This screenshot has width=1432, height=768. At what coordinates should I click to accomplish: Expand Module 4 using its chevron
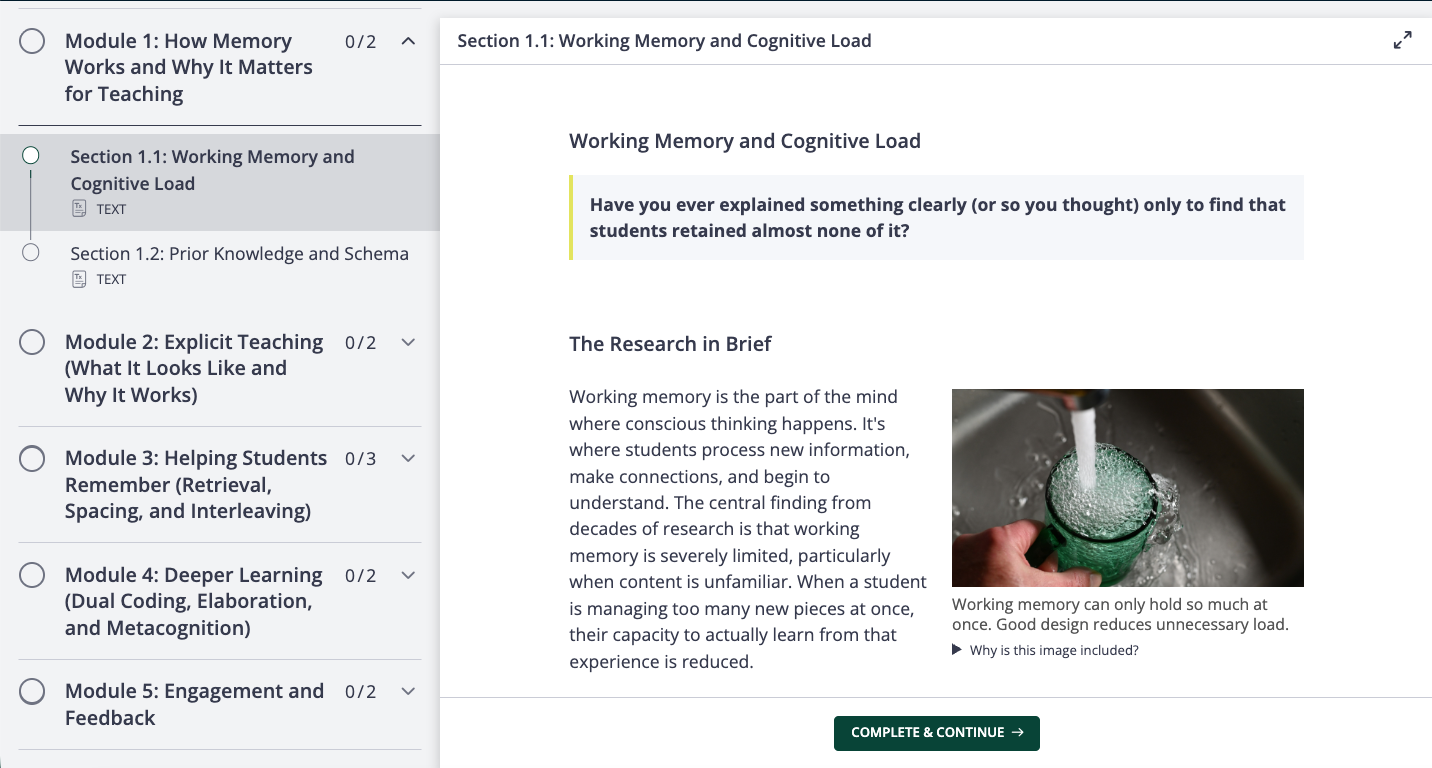(x=408, y=575)
